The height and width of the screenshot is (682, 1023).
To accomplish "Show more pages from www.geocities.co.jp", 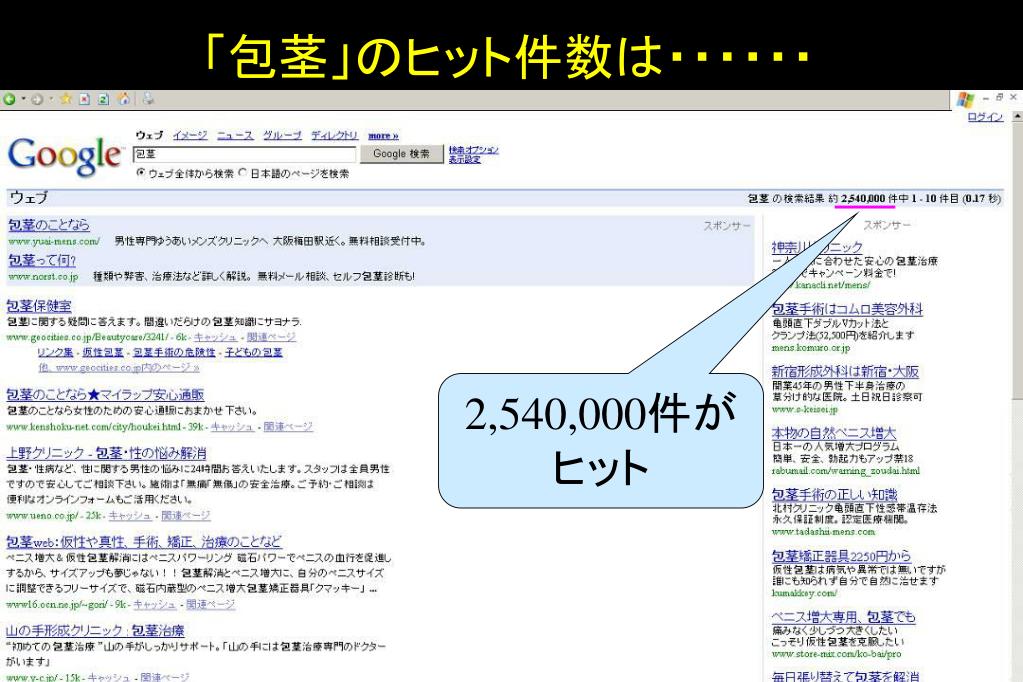I will tap(118, 367).
